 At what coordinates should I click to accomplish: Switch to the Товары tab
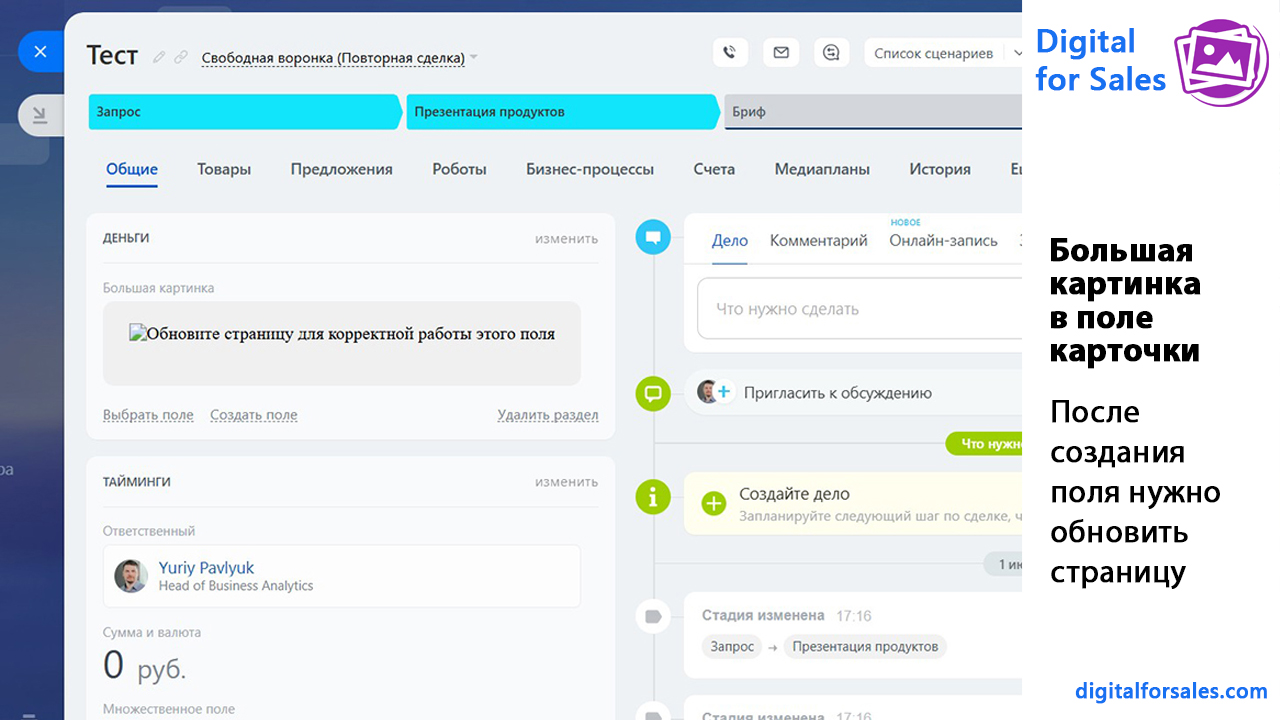(x=224, y=169)
